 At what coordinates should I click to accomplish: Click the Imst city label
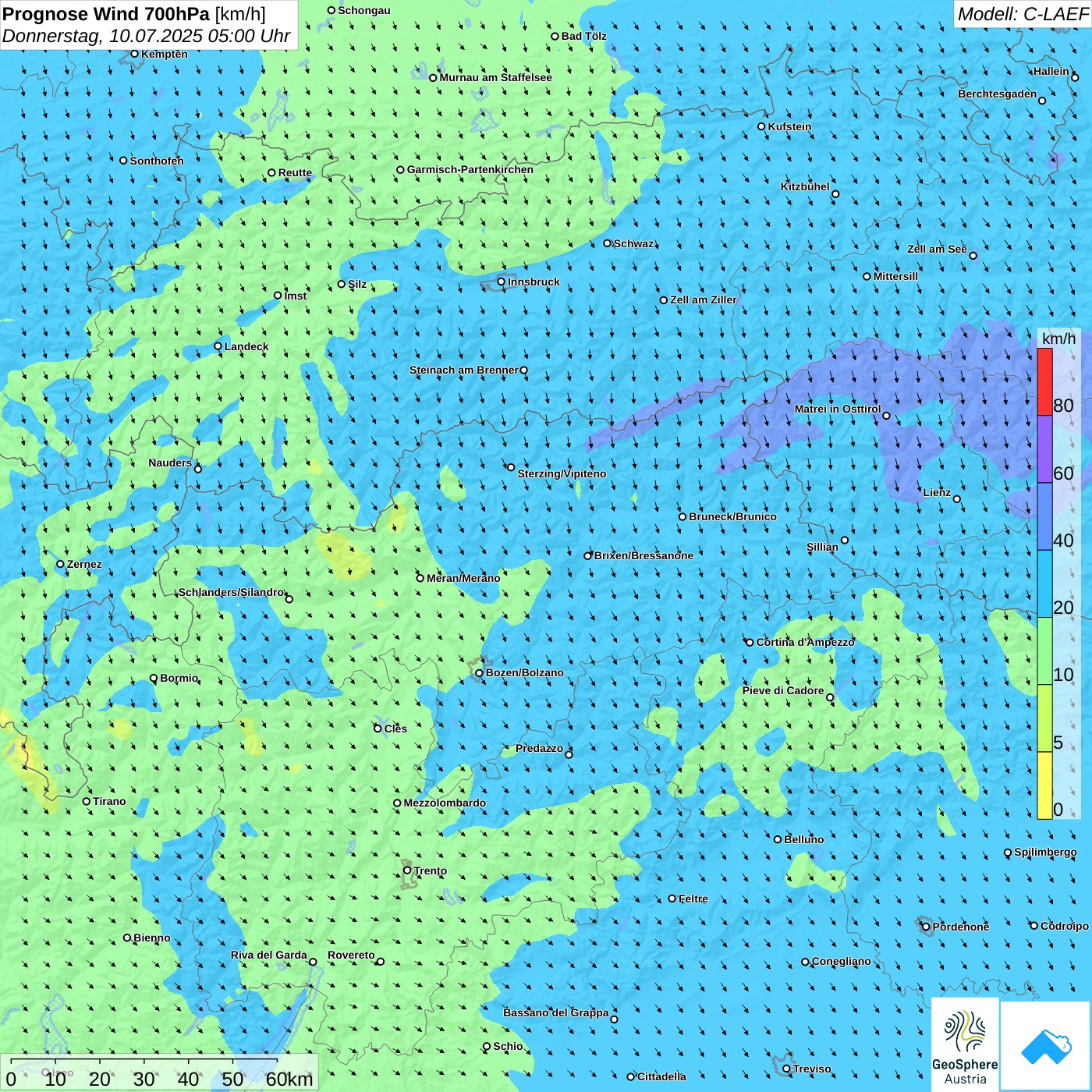[295, 296]
